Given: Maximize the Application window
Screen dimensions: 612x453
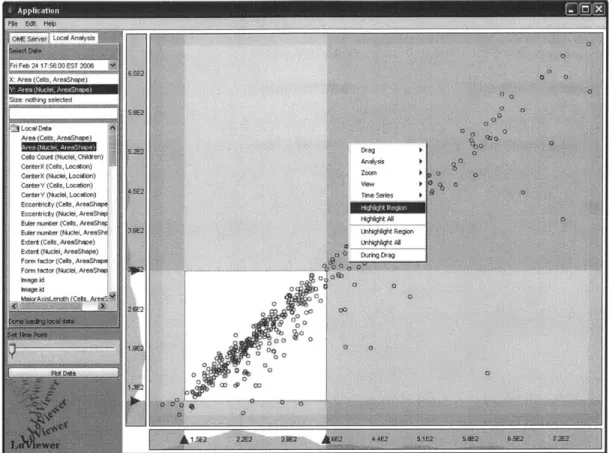Looking at the screenshot, I should point(585,9).
